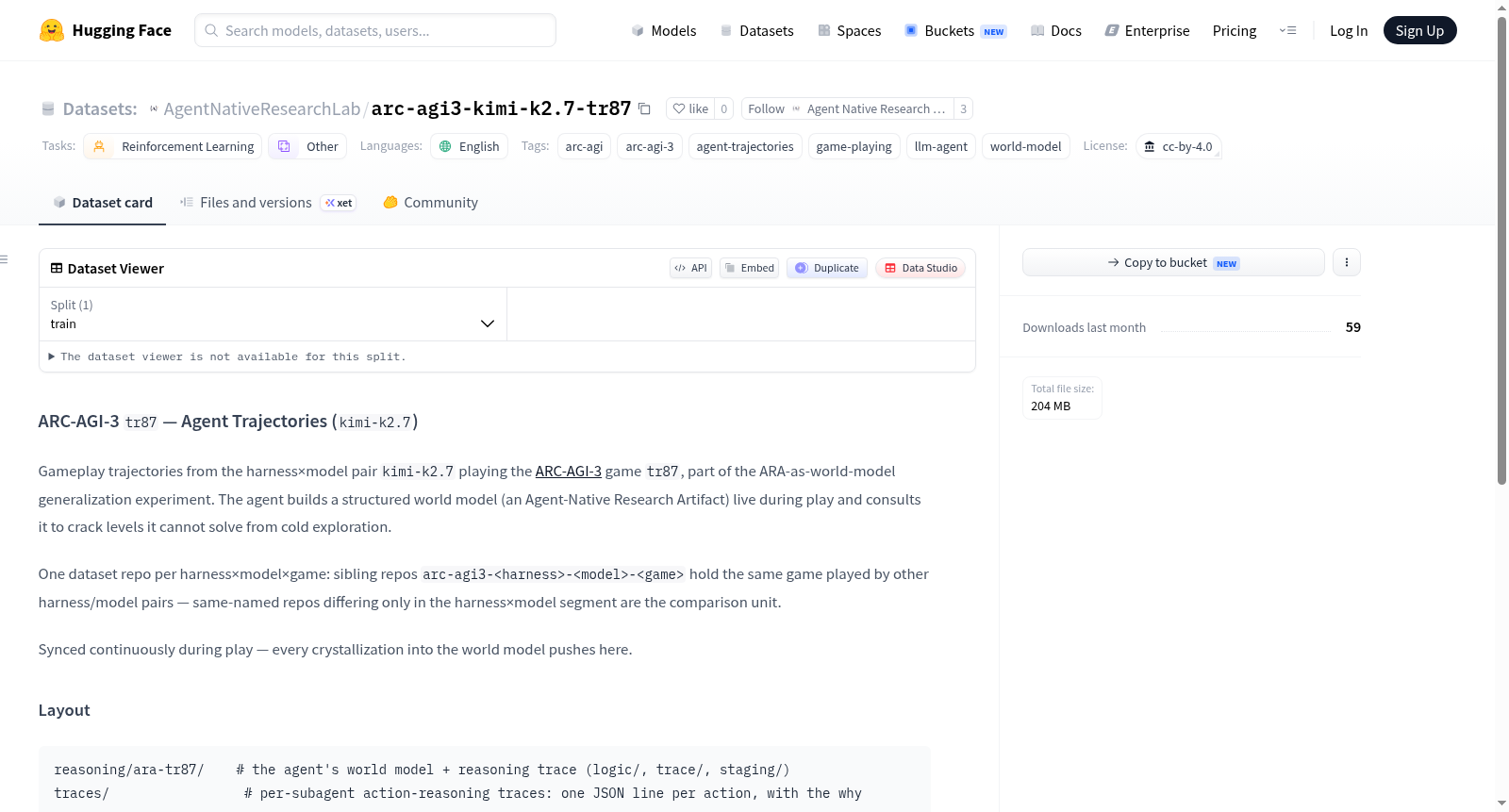
Task: Click the agent-trajectories tag
Action: 745,146
